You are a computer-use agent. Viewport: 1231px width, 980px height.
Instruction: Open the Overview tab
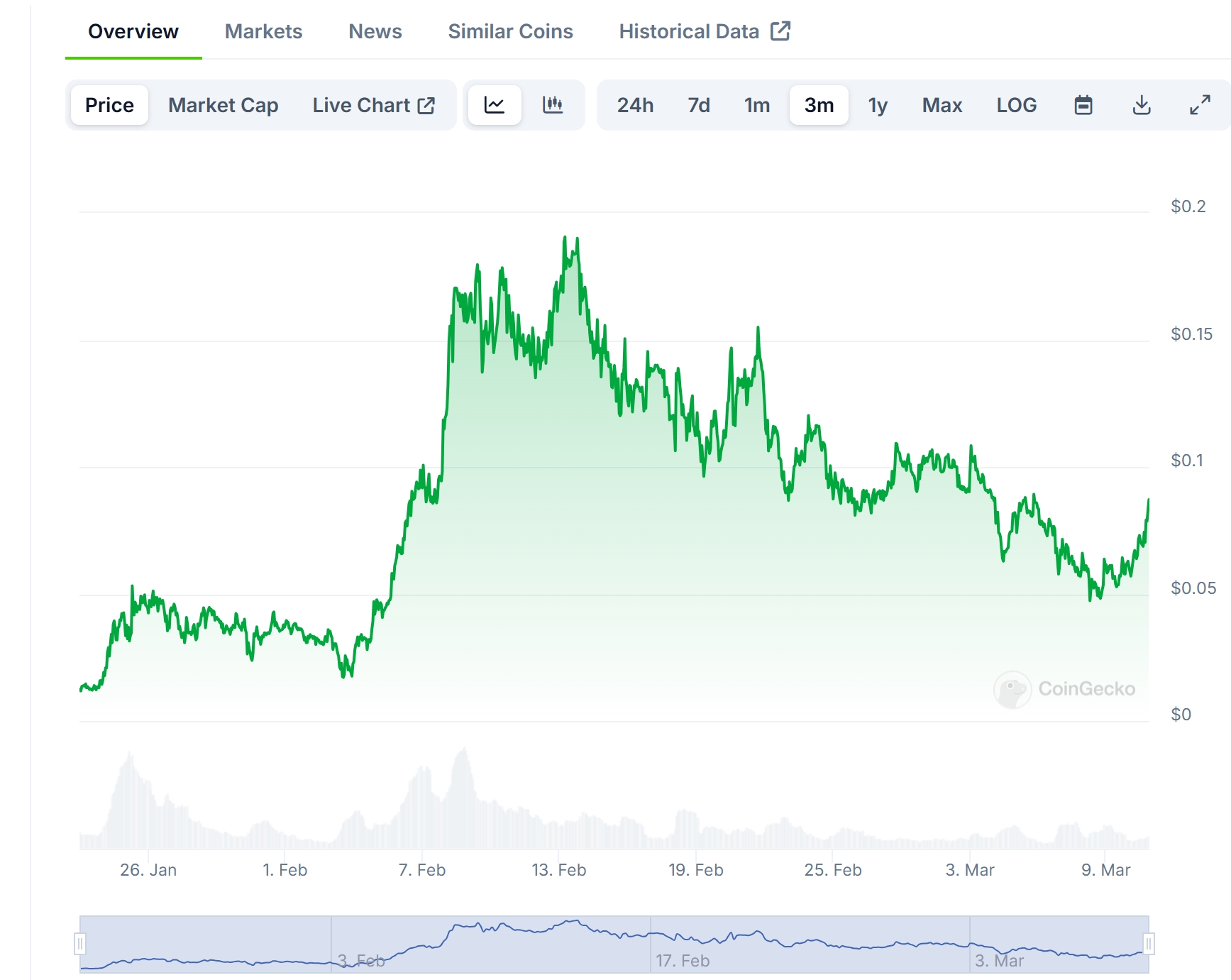[133, 31]
